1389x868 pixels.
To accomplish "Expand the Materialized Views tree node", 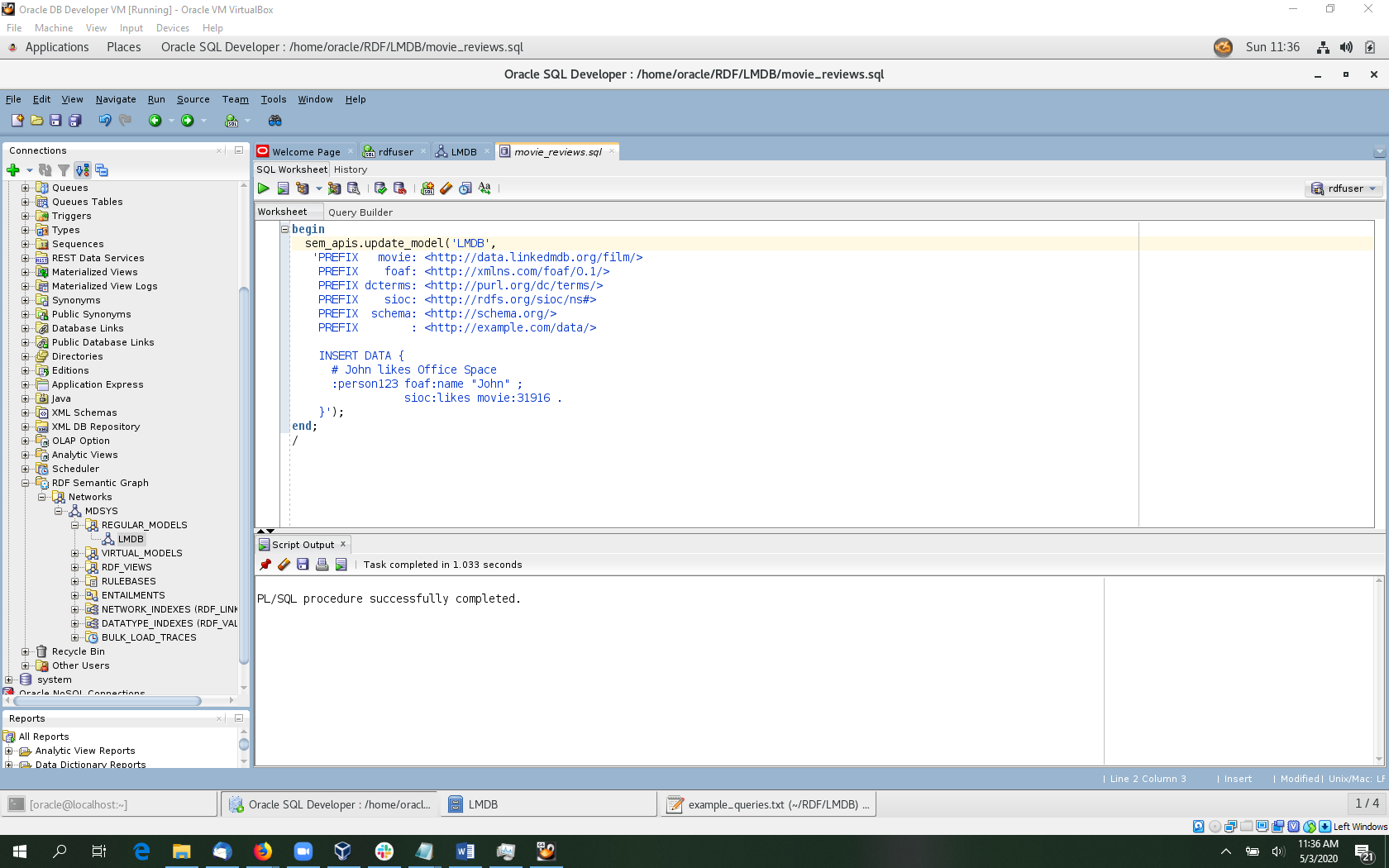I will pyautogui.click(x=26, y=272).
